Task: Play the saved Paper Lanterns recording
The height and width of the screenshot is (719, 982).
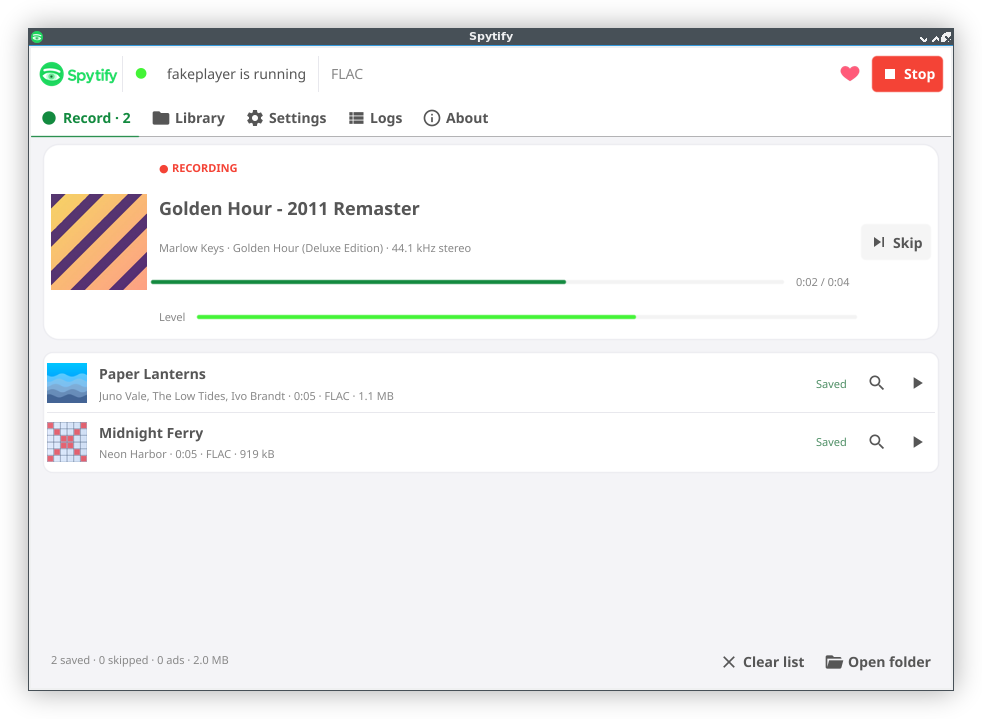Action: click(917, 383)
